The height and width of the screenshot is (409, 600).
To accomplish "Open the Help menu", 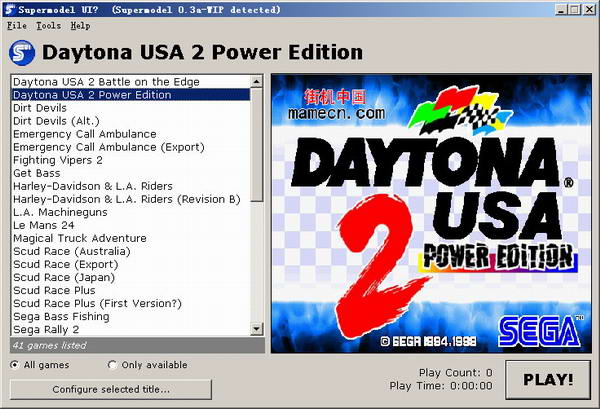I will (80, 26).
